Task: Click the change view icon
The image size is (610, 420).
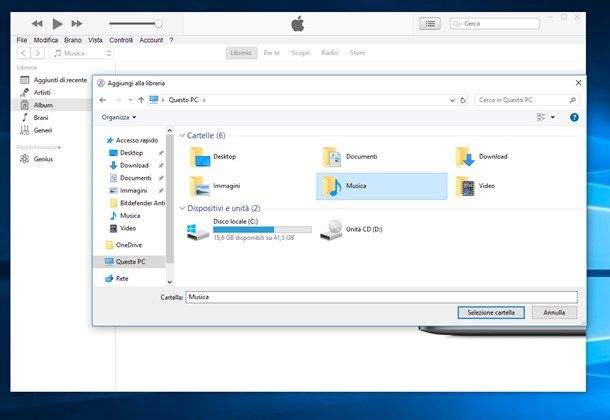Action: (541, 117)
